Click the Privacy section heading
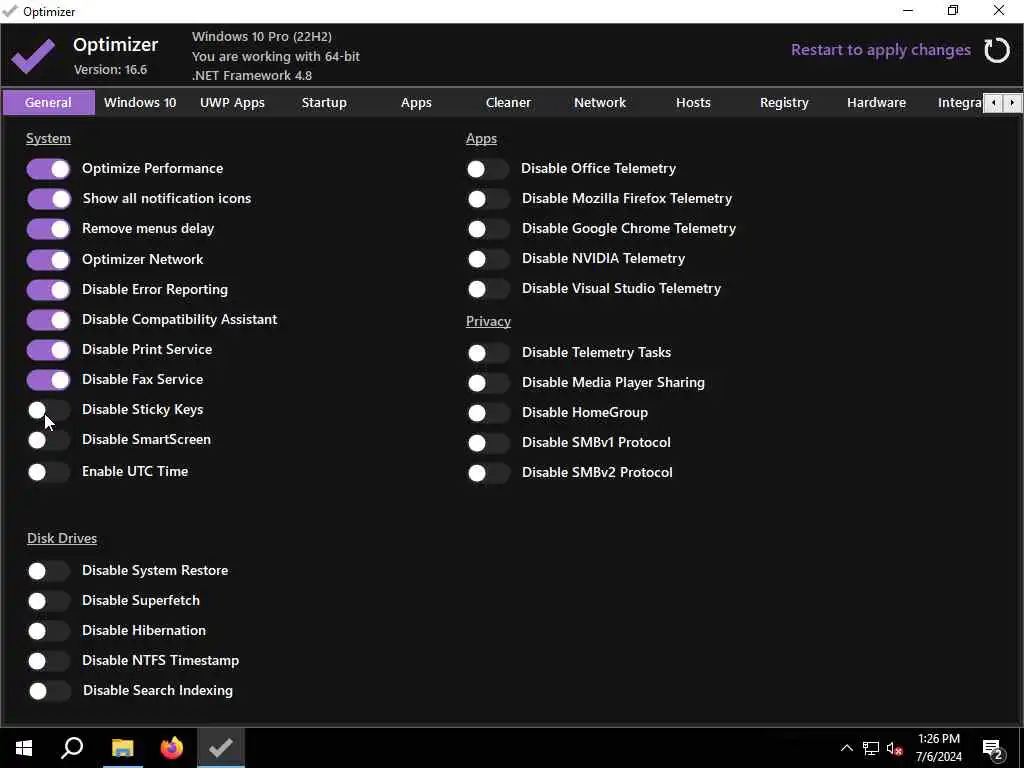The height and width of the screenshot is (768, 1024). click(x=488, y=321)
